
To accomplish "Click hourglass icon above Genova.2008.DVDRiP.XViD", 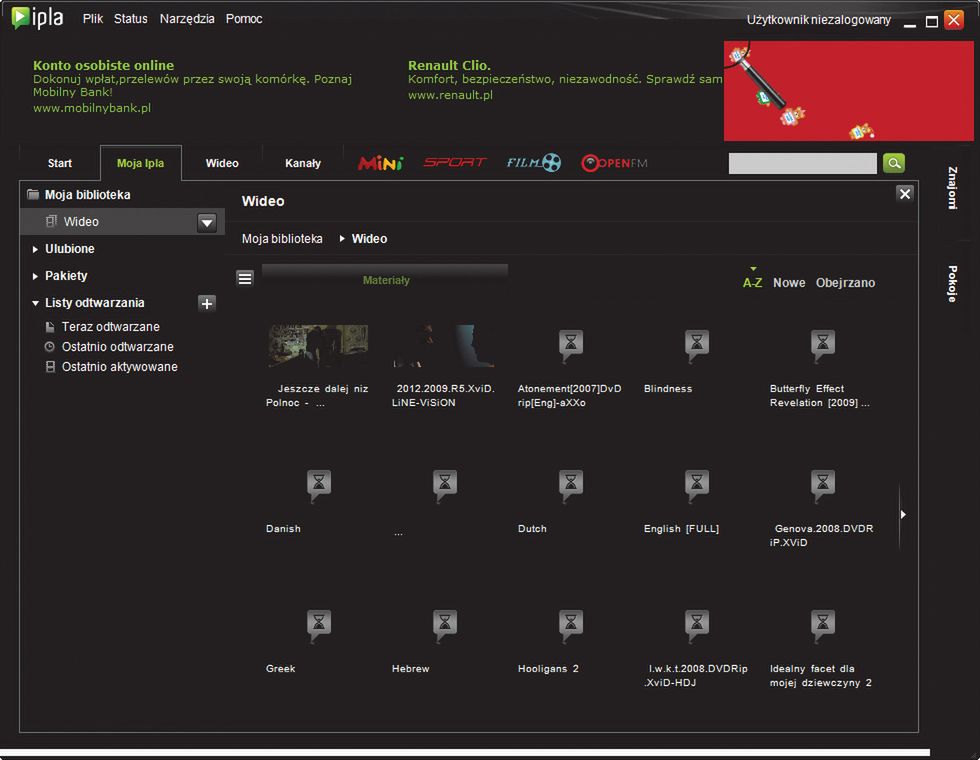I will click(822, 485).
